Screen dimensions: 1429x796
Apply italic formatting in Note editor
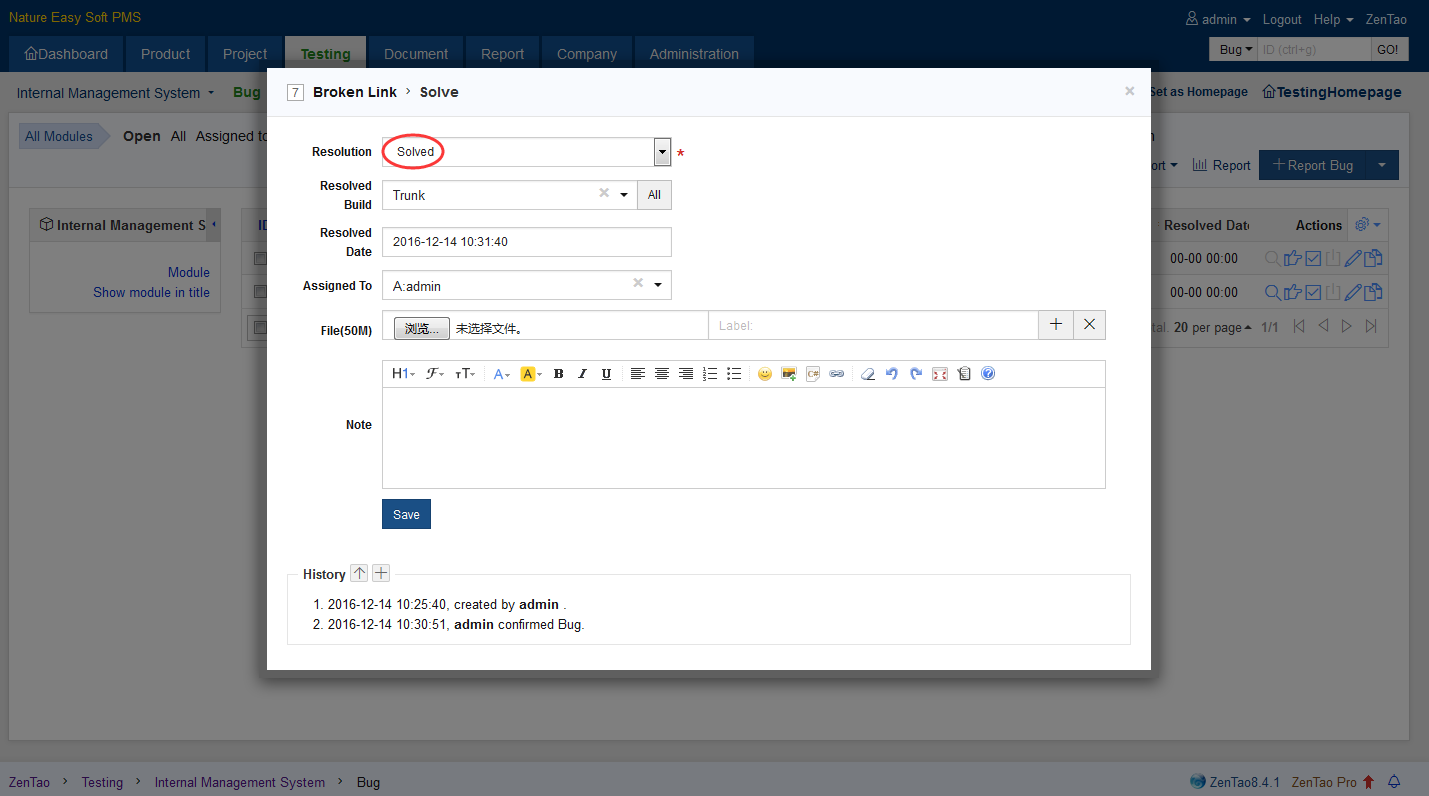pyautogui.click(x=582, y=374)
